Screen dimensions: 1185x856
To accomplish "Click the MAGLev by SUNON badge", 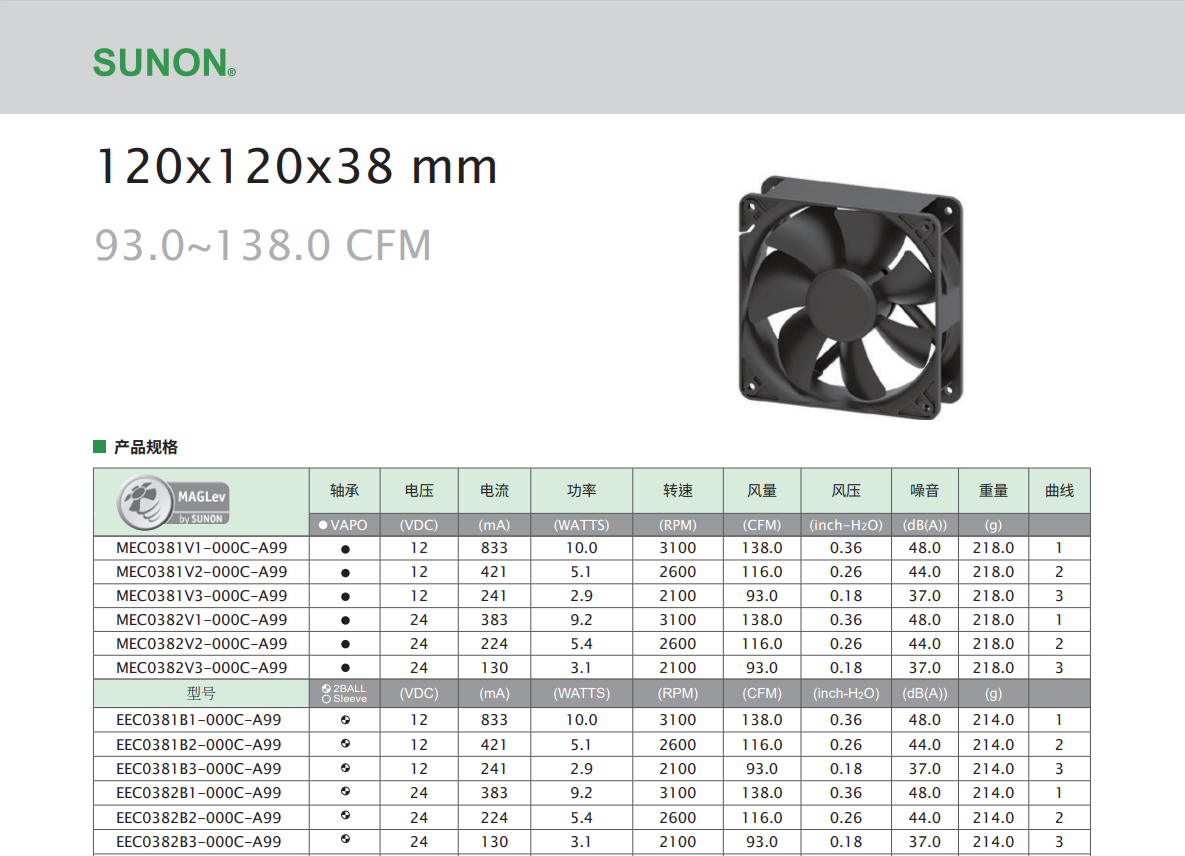I will 173,502.
